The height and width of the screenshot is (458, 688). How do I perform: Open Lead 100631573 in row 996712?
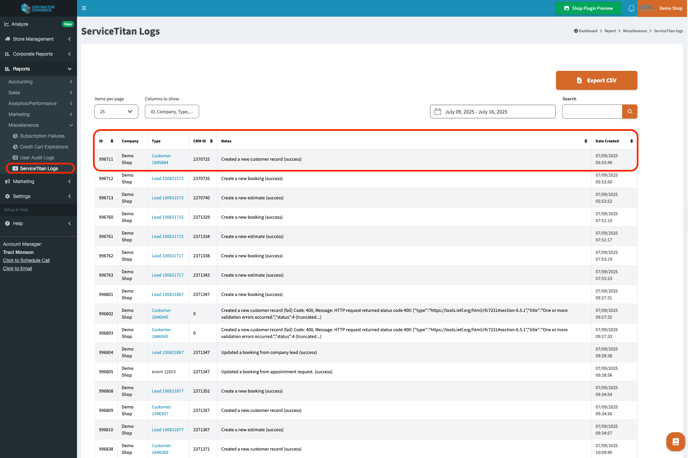(x=167, y=179)
